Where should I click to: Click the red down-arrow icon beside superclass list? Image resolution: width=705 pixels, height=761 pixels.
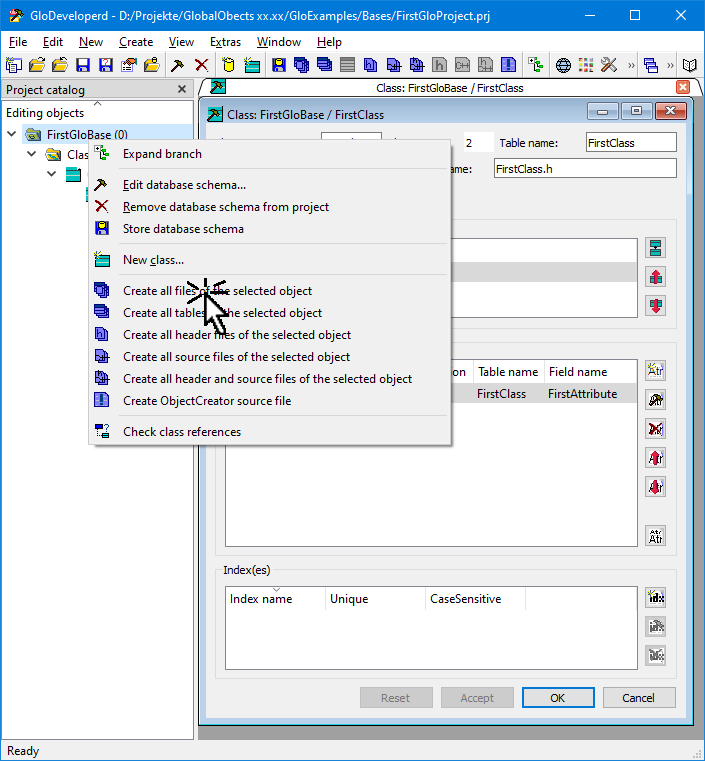click(656, 306)
